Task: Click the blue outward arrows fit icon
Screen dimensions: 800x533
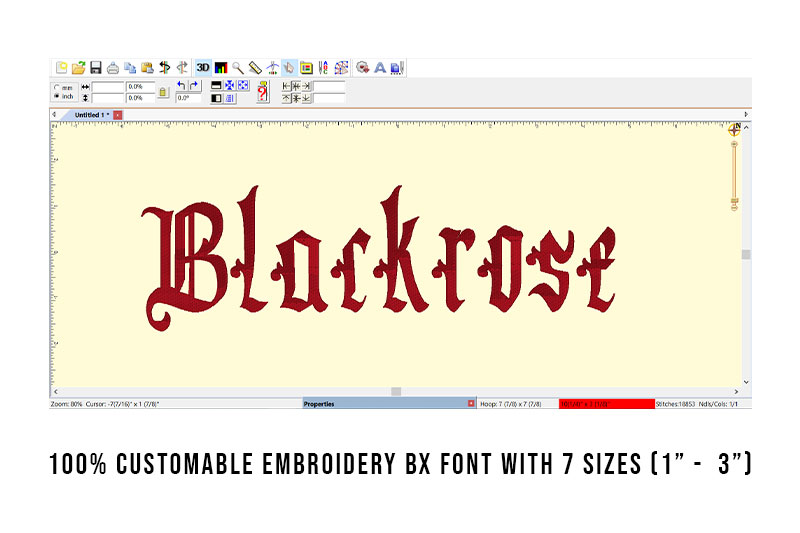Action: [x=243, y=85]
